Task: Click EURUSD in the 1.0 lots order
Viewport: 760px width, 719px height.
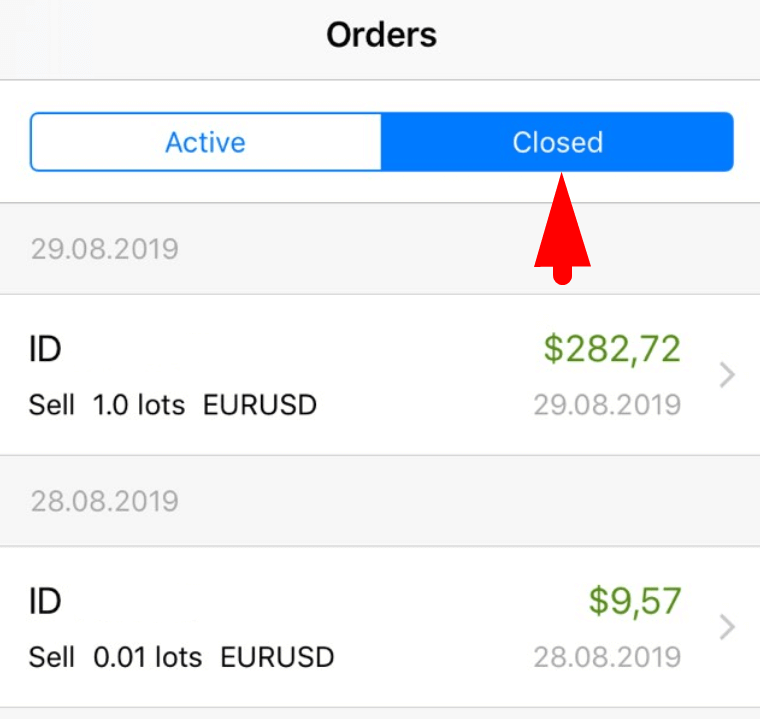Action: pyautogui.click(x=260, y=405)
